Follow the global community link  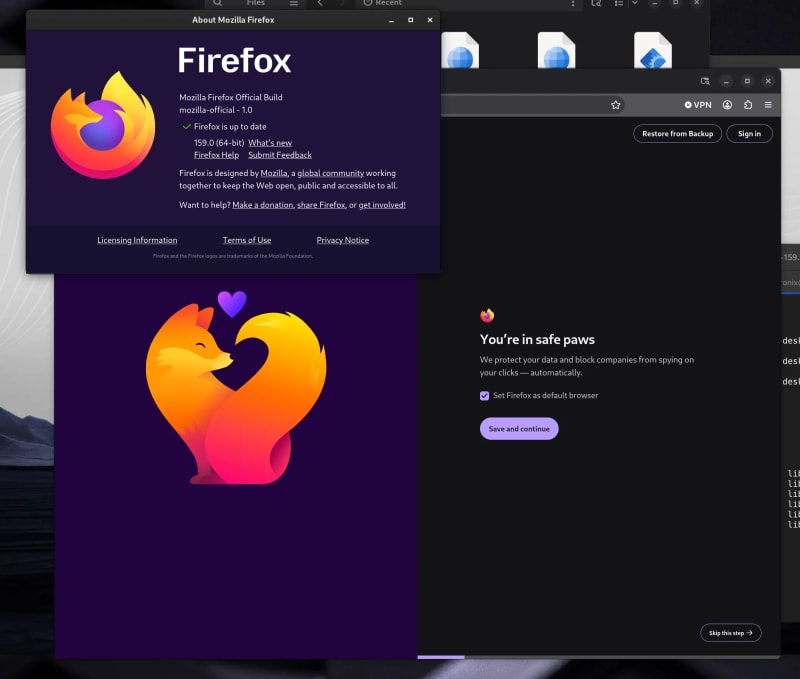click(331, 173)
